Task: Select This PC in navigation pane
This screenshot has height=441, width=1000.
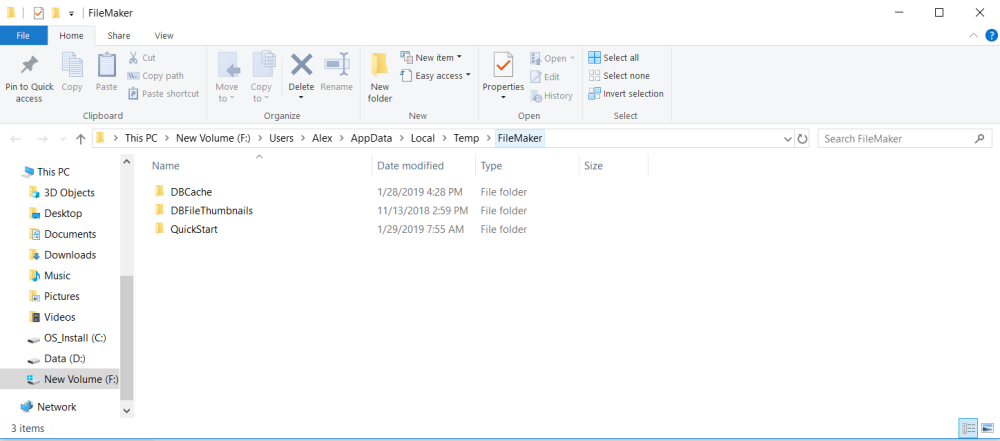Action: point(54,172)
